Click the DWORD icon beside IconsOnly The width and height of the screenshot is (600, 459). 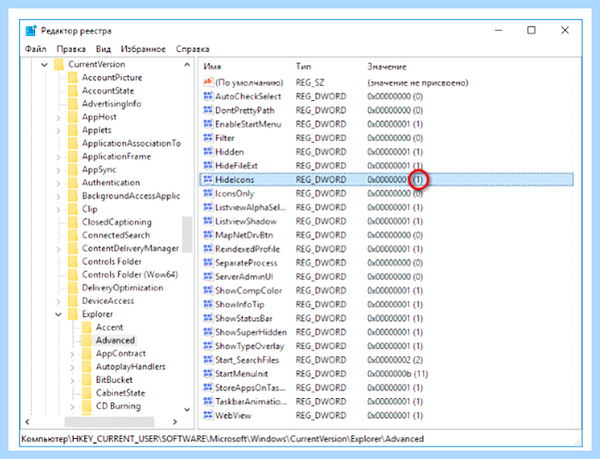[x=208, y=194]
